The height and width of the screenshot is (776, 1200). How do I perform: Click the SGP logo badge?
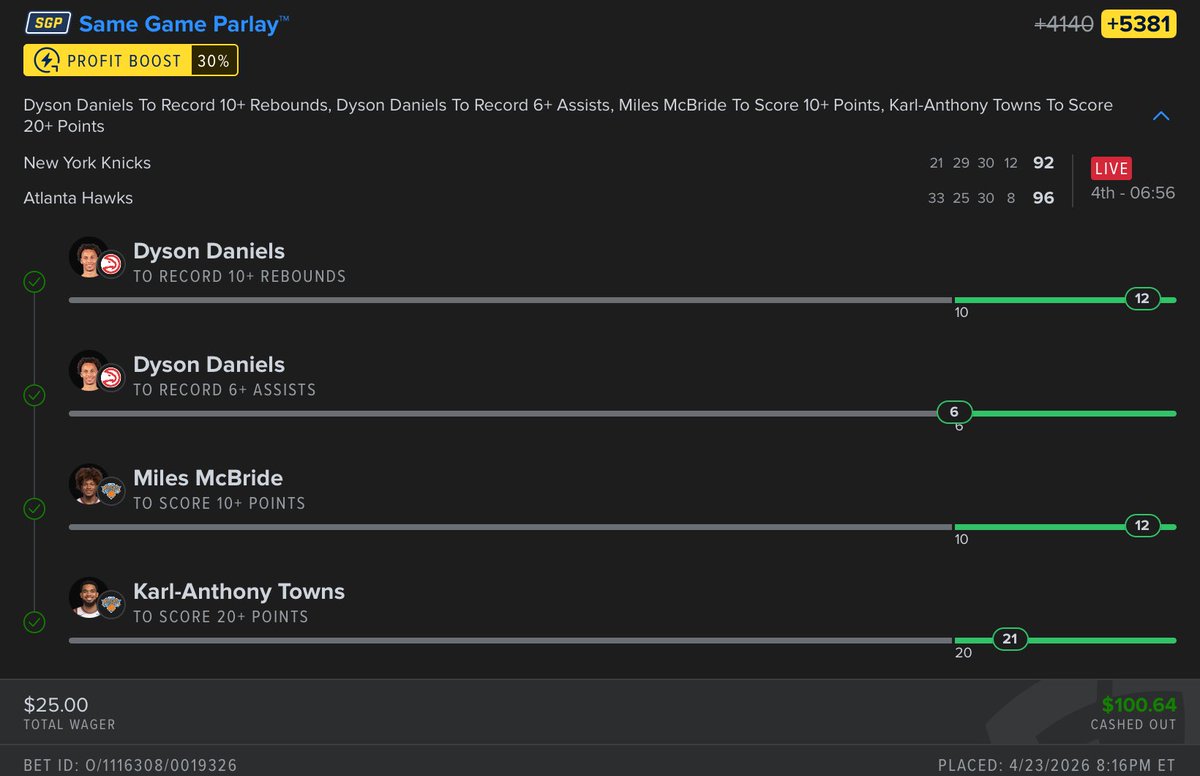(47, 23)
